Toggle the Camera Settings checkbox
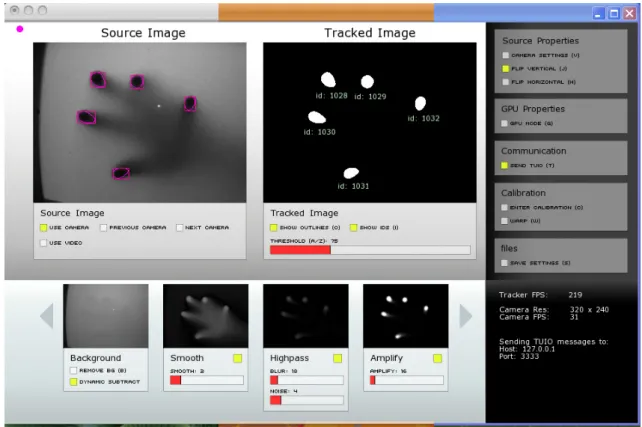642x427 pixels. pyautogui.click(x=506, y=55)
